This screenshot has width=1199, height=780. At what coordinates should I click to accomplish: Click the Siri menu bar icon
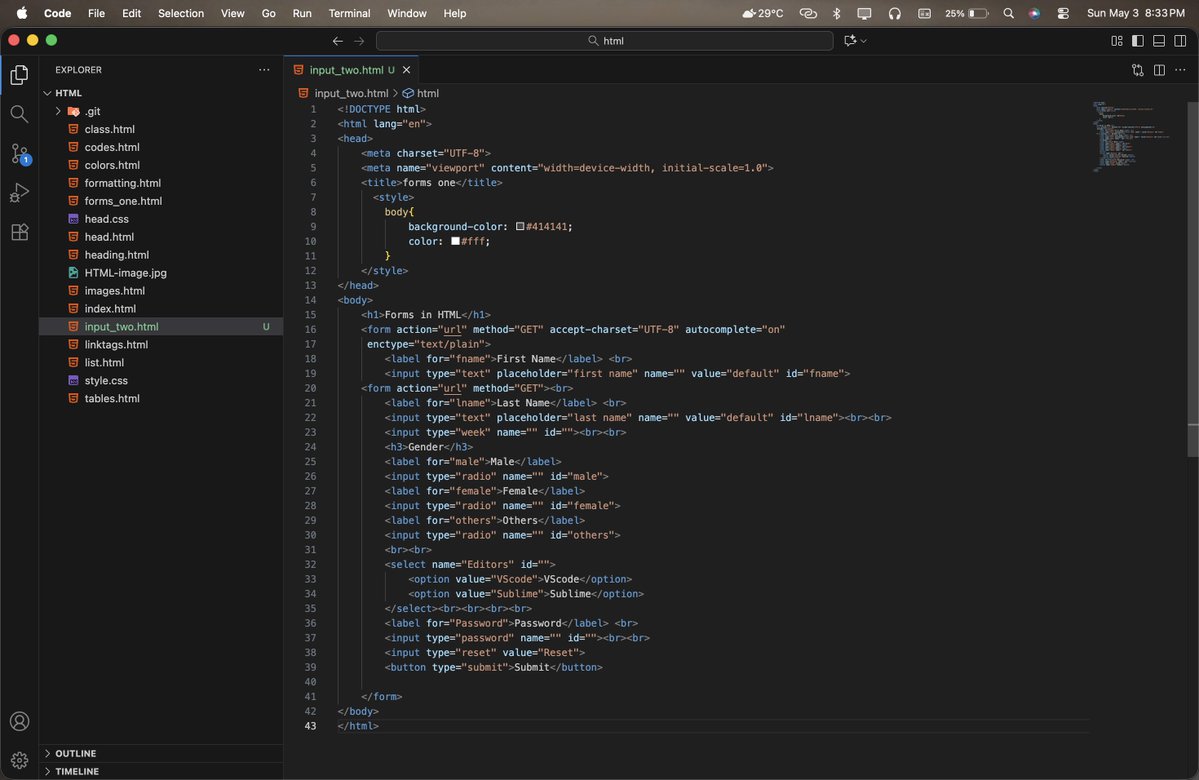click(x=1035, y=13)
